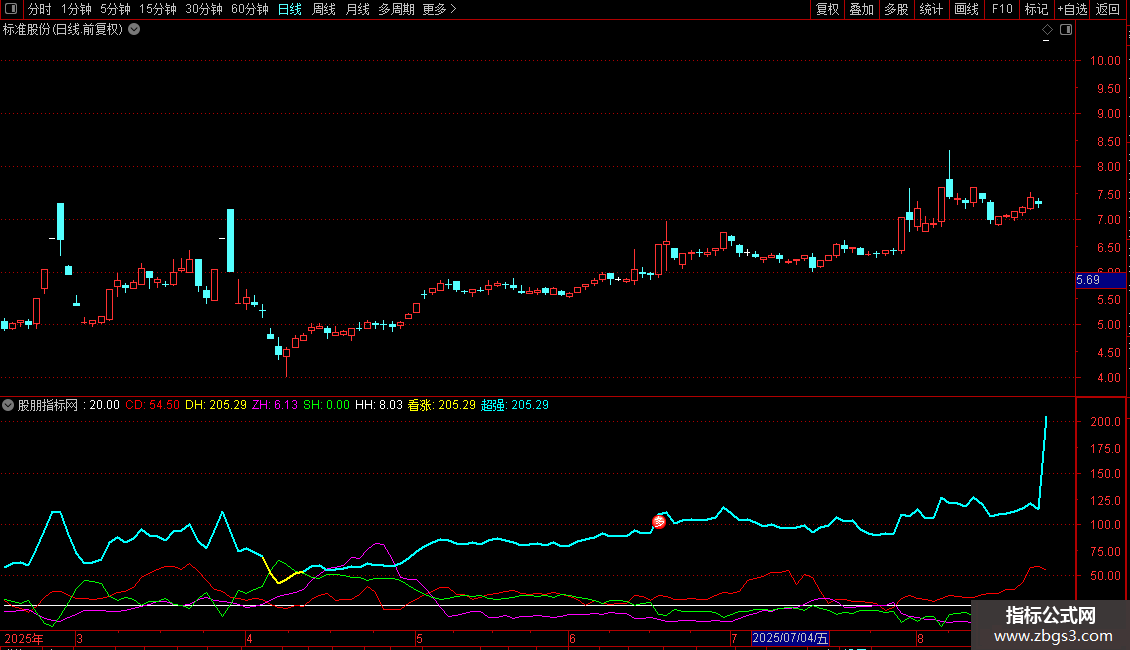Click the diamond marker icon above the chart
The height and width of the screenshot is (650, 1130).
1047,30
